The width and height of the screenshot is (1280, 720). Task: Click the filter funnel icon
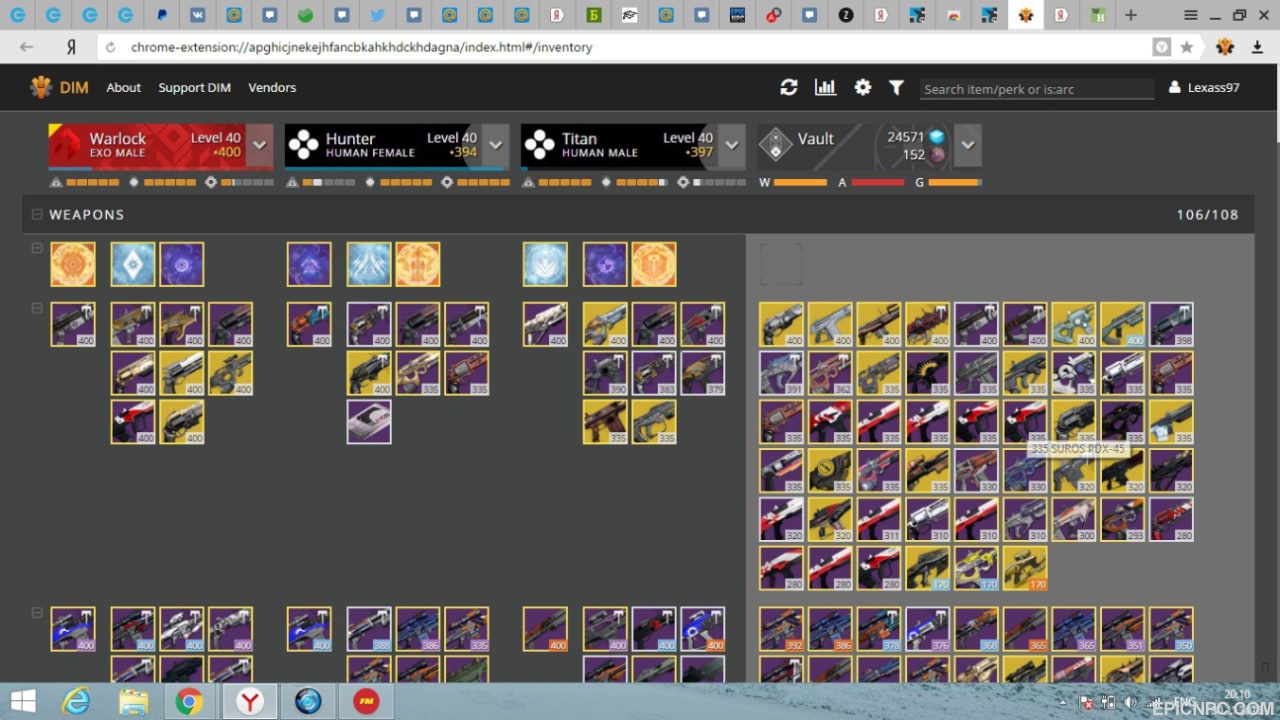click(896, 88)
